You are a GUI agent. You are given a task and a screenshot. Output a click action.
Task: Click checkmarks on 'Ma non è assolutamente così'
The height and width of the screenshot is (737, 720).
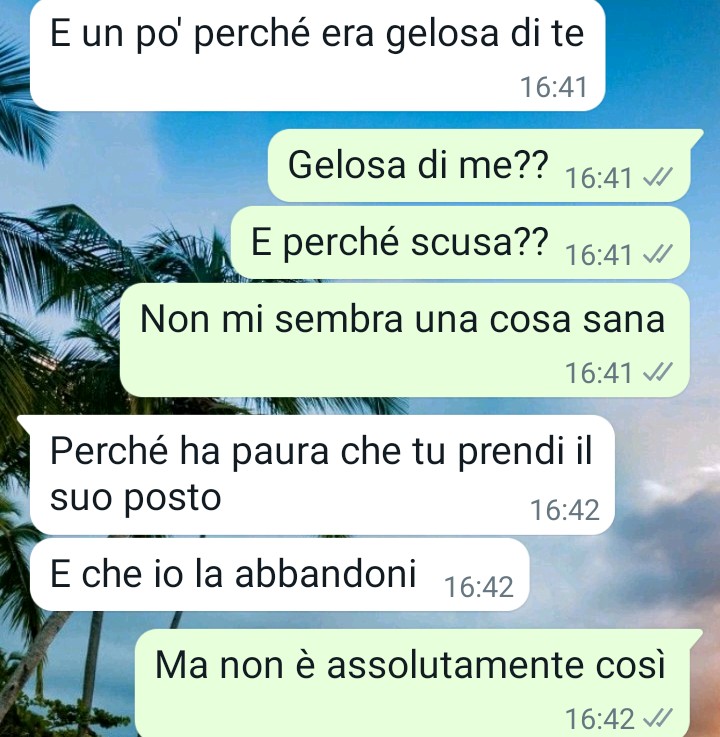click(x=658, y=718)
